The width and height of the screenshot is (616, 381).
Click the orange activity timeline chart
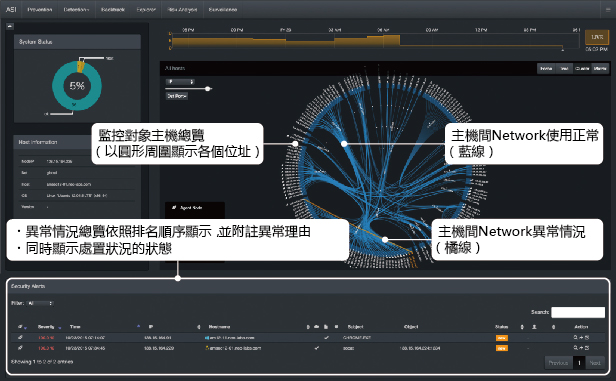coord(375,41)
